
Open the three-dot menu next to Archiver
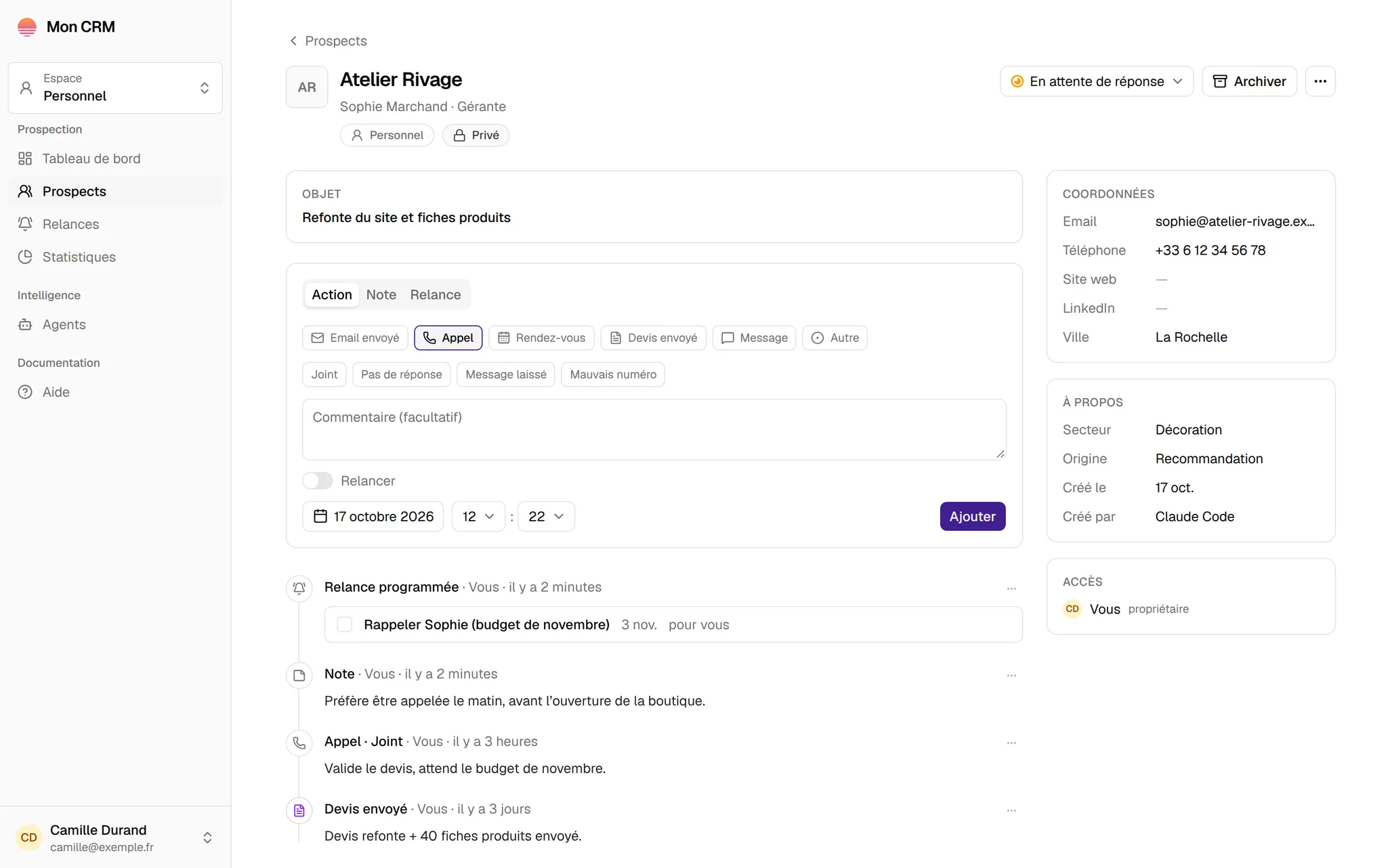pyautogui.click(x=1320, y=81)
